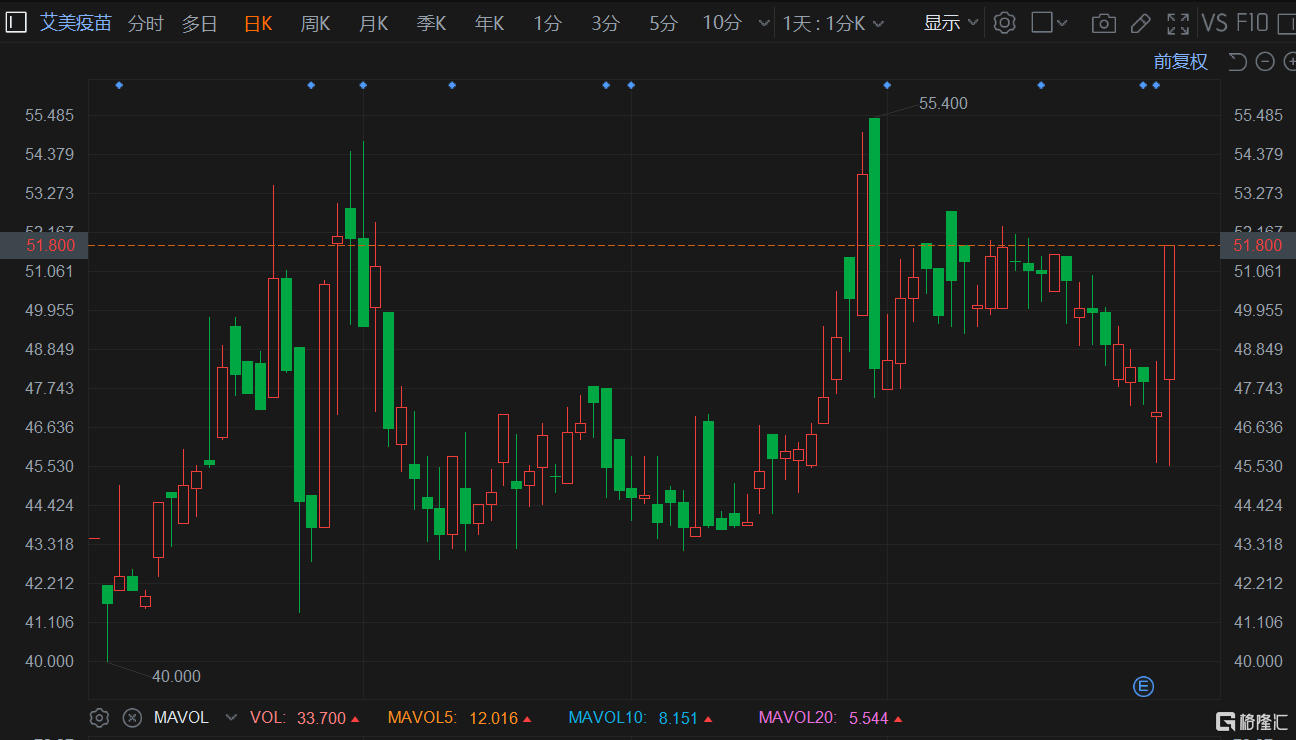1296x740 pixels.
Task: Open chart settings gear in top toolbar
Action: (x=1005, y=23)
